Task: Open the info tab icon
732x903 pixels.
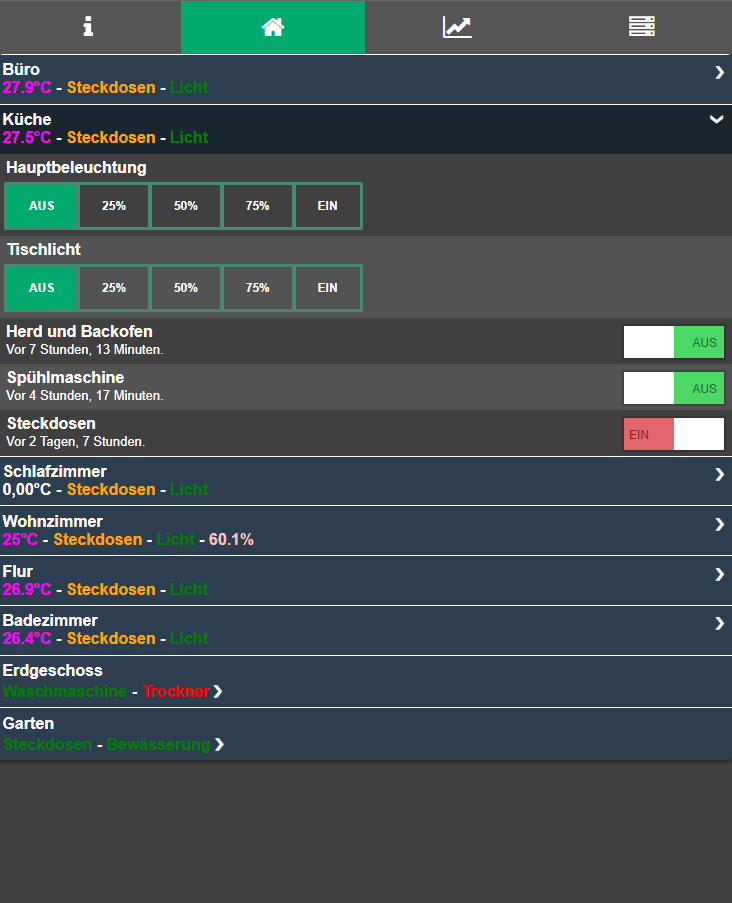Action: (89, 27)
